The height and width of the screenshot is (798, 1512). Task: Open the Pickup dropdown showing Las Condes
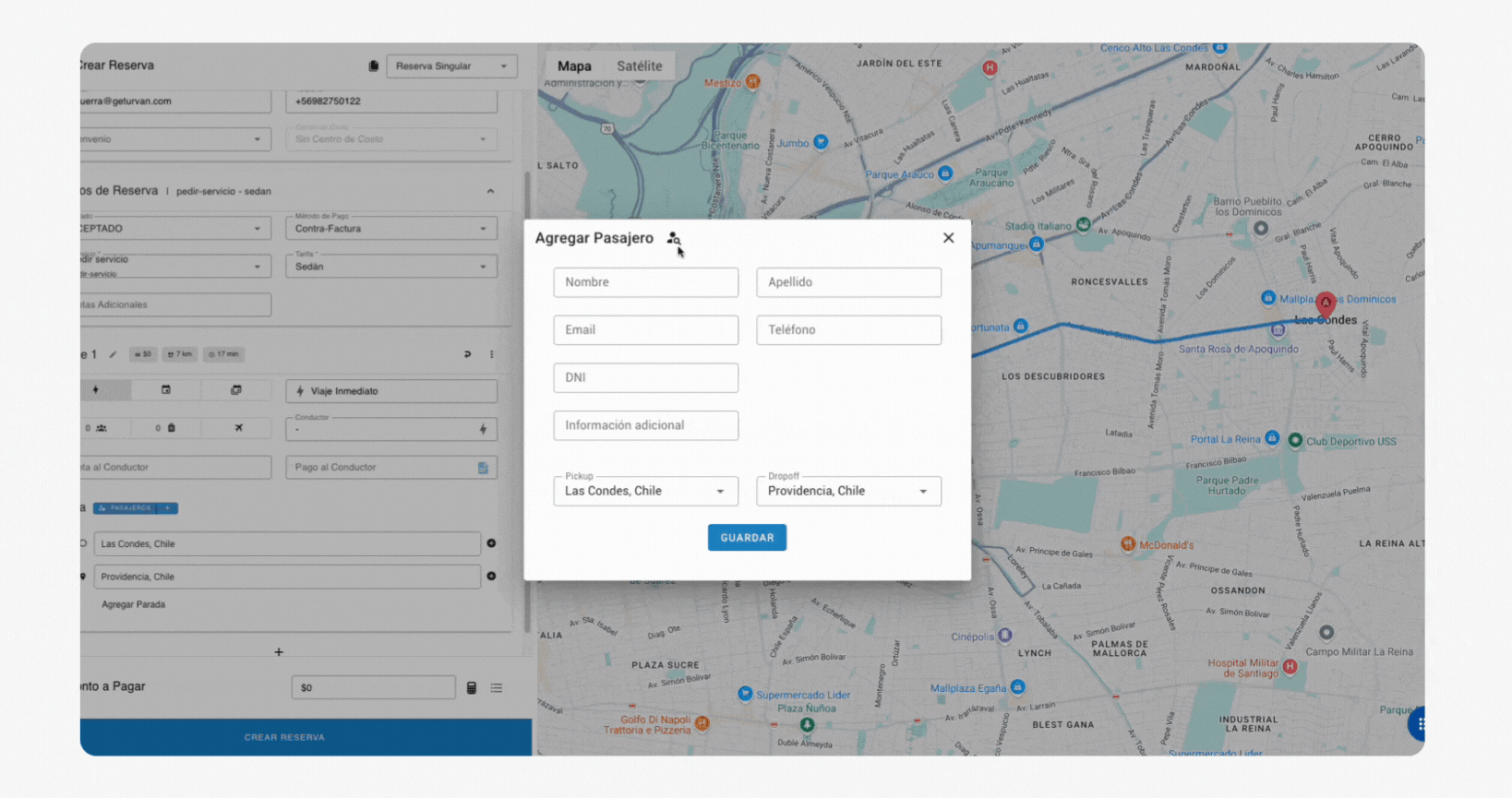(646, 491)
